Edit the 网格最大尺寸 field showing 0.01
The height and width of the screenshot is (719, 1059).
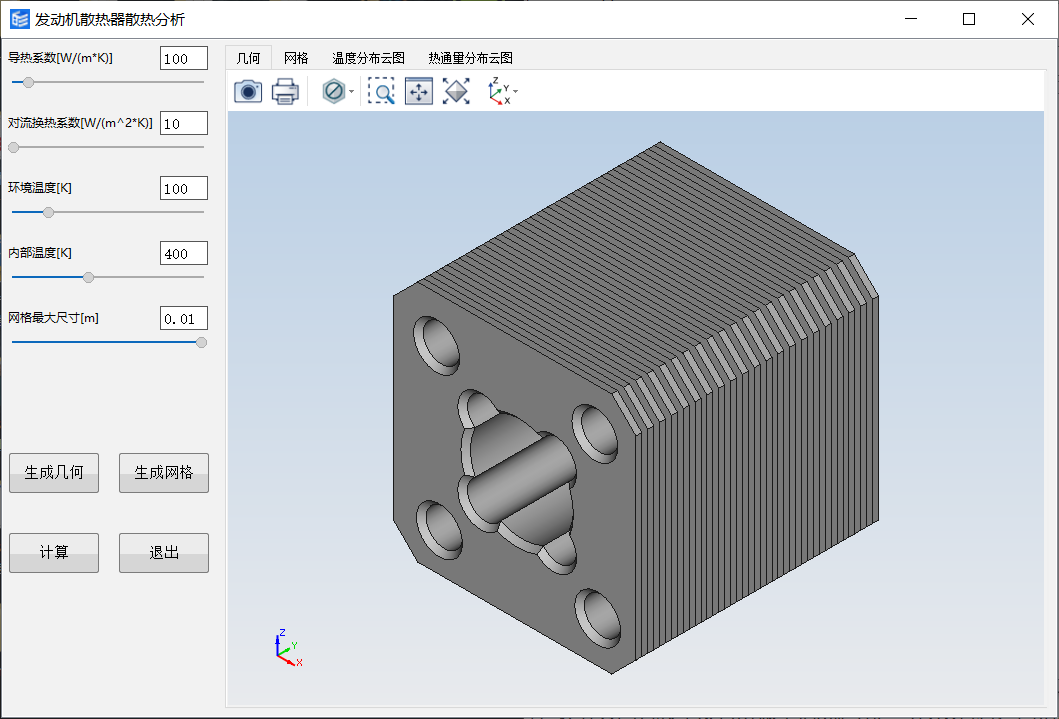(x=184, y=318)
